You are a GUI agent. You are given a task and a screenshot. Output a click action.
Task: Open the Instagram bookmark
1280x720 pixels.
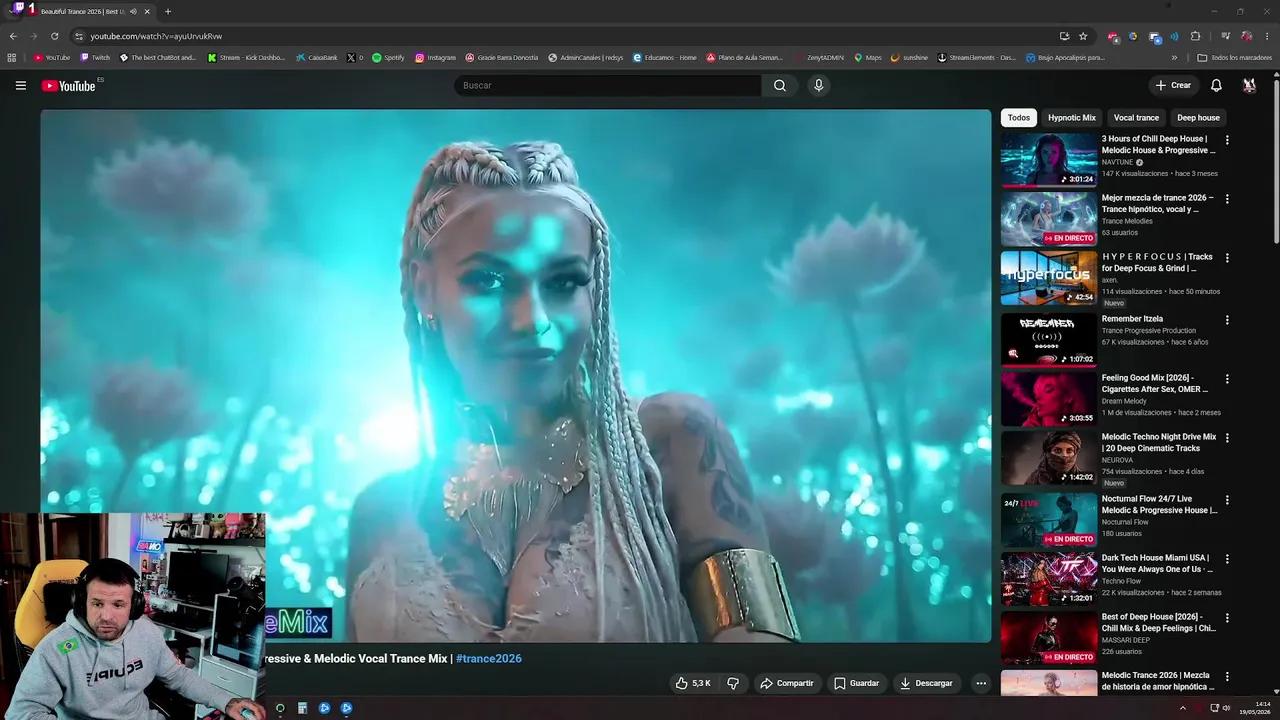435,58
